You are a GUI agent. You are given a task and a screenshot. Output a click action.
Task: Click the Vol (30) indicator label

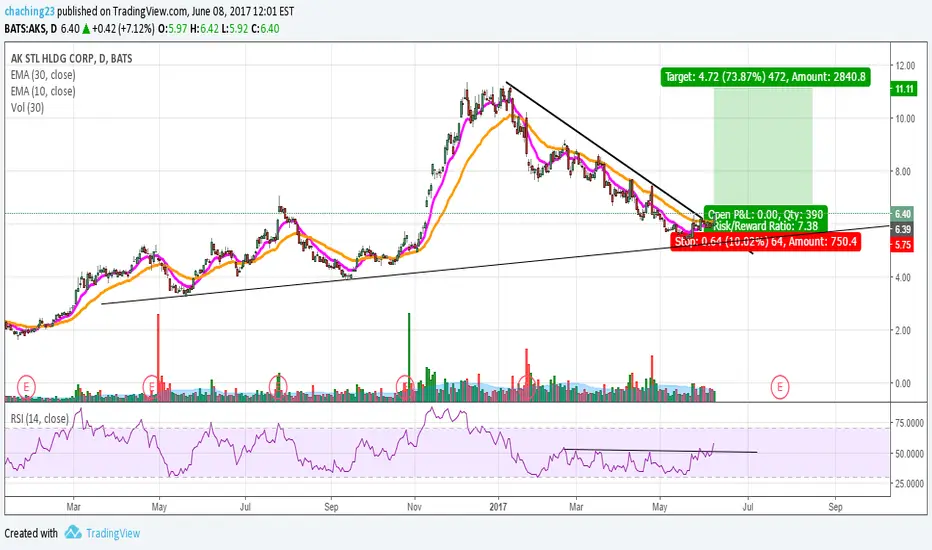click(x=27, y=108)
